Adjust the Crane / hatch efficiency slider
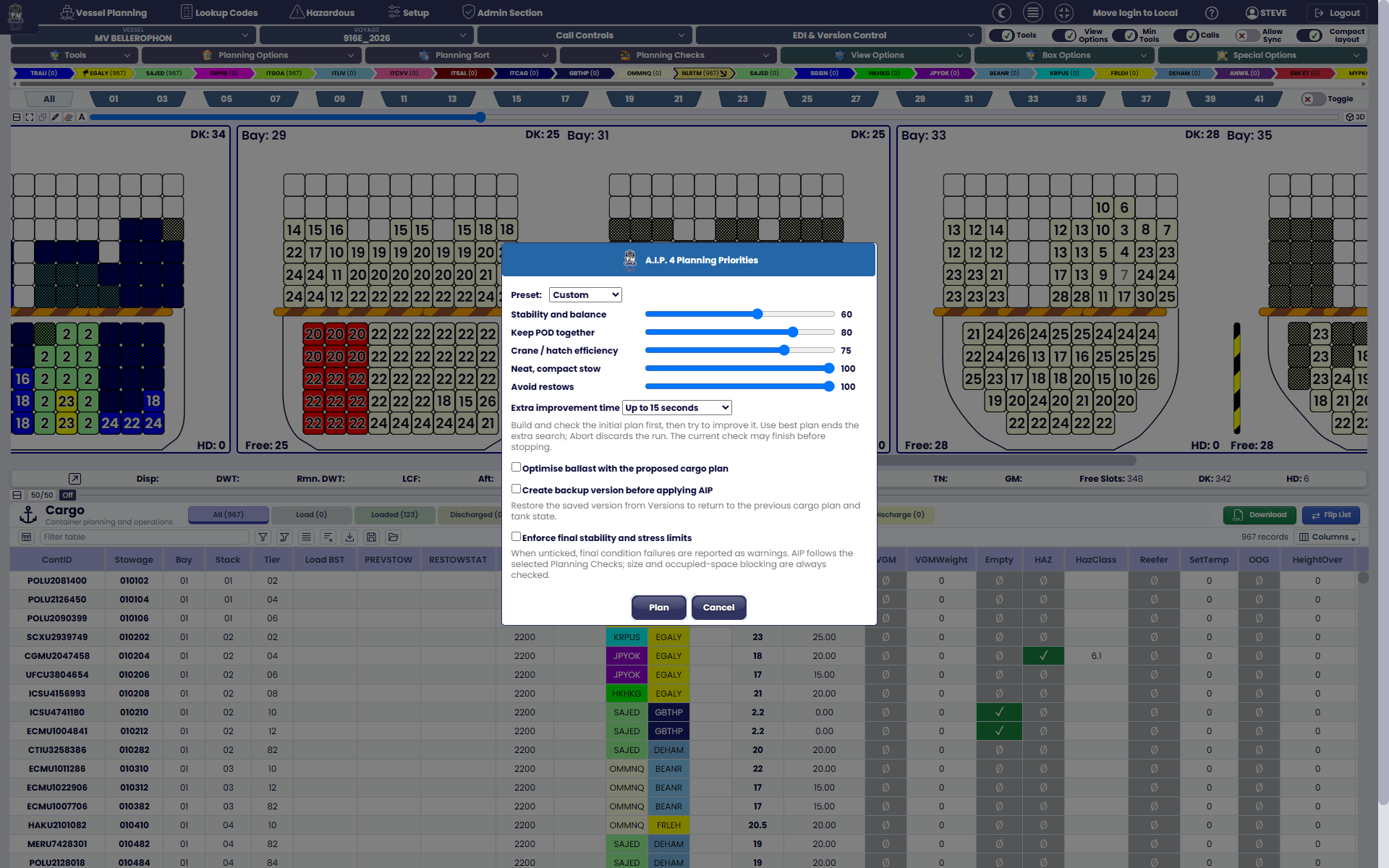The height and width of the screenshot is (868, 1389). coord(740,350)
